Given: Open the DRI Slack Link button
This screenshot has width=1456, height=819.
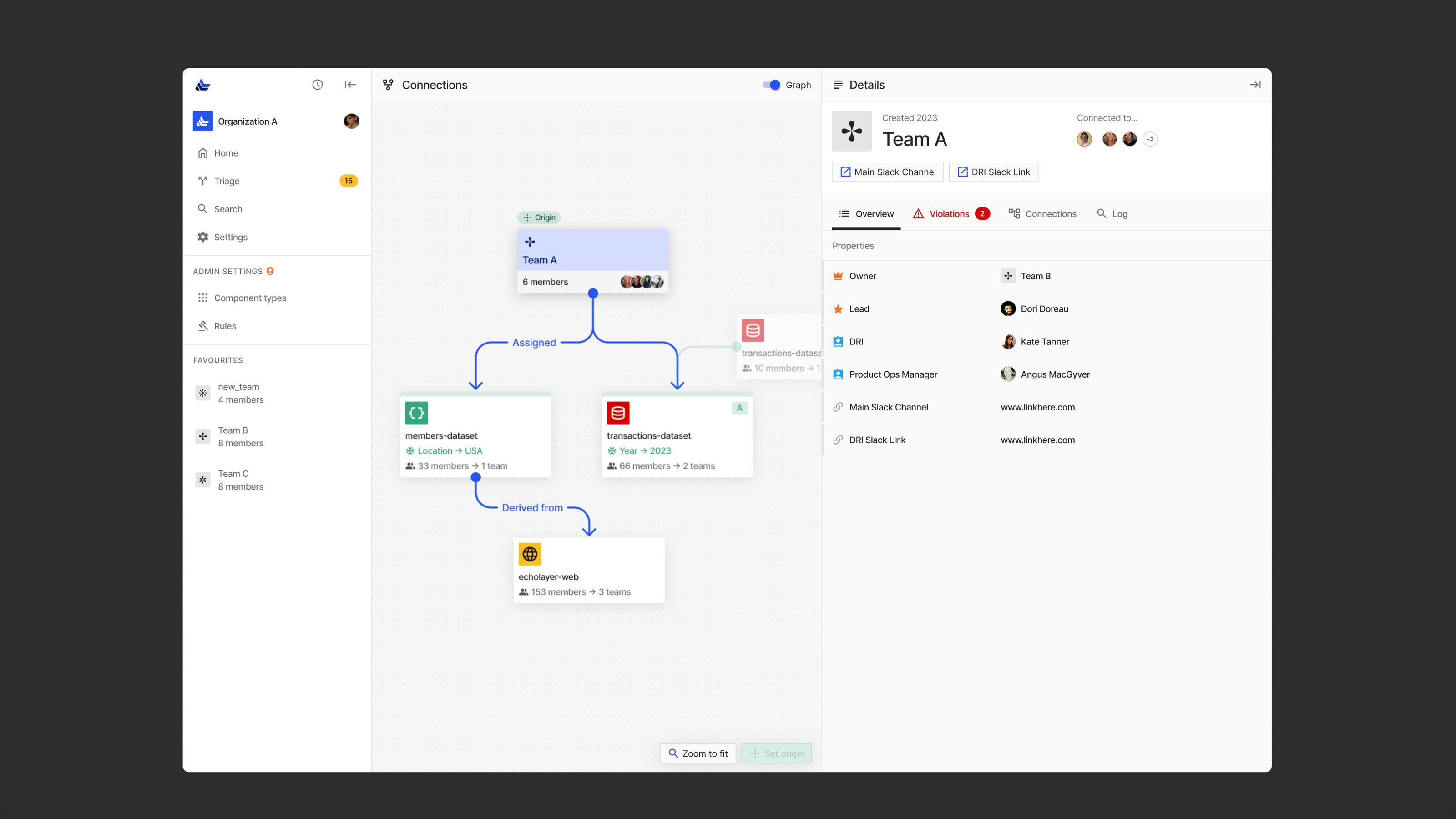Looking at the screenshot, I should pyautogui.click(x=993, y=172).
